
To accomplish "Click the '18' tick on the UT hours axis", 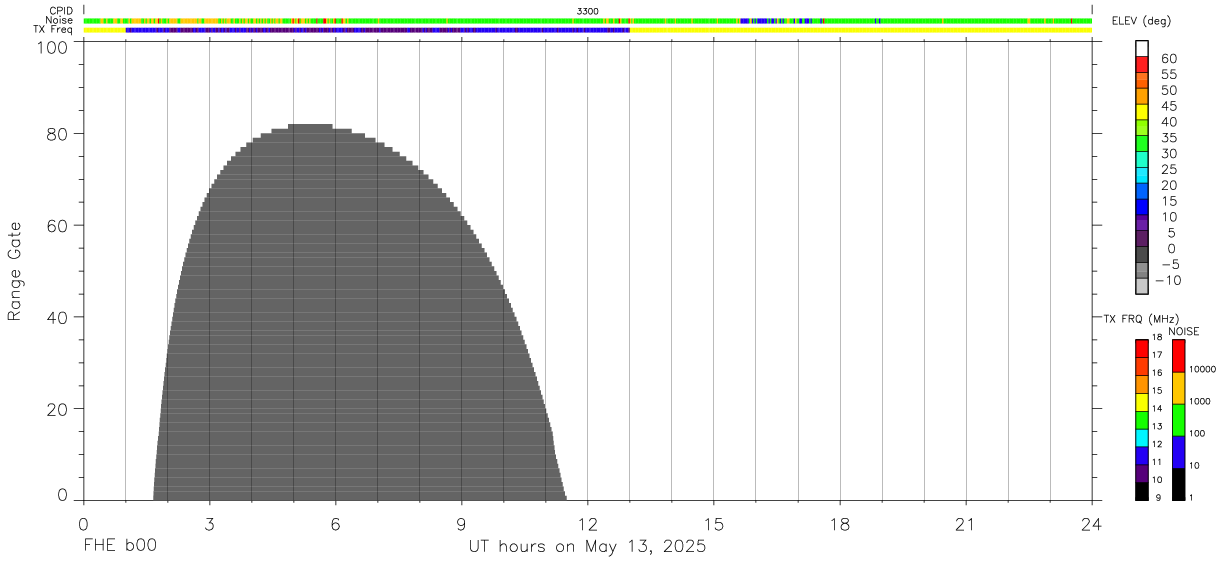I will click(840, 524).
